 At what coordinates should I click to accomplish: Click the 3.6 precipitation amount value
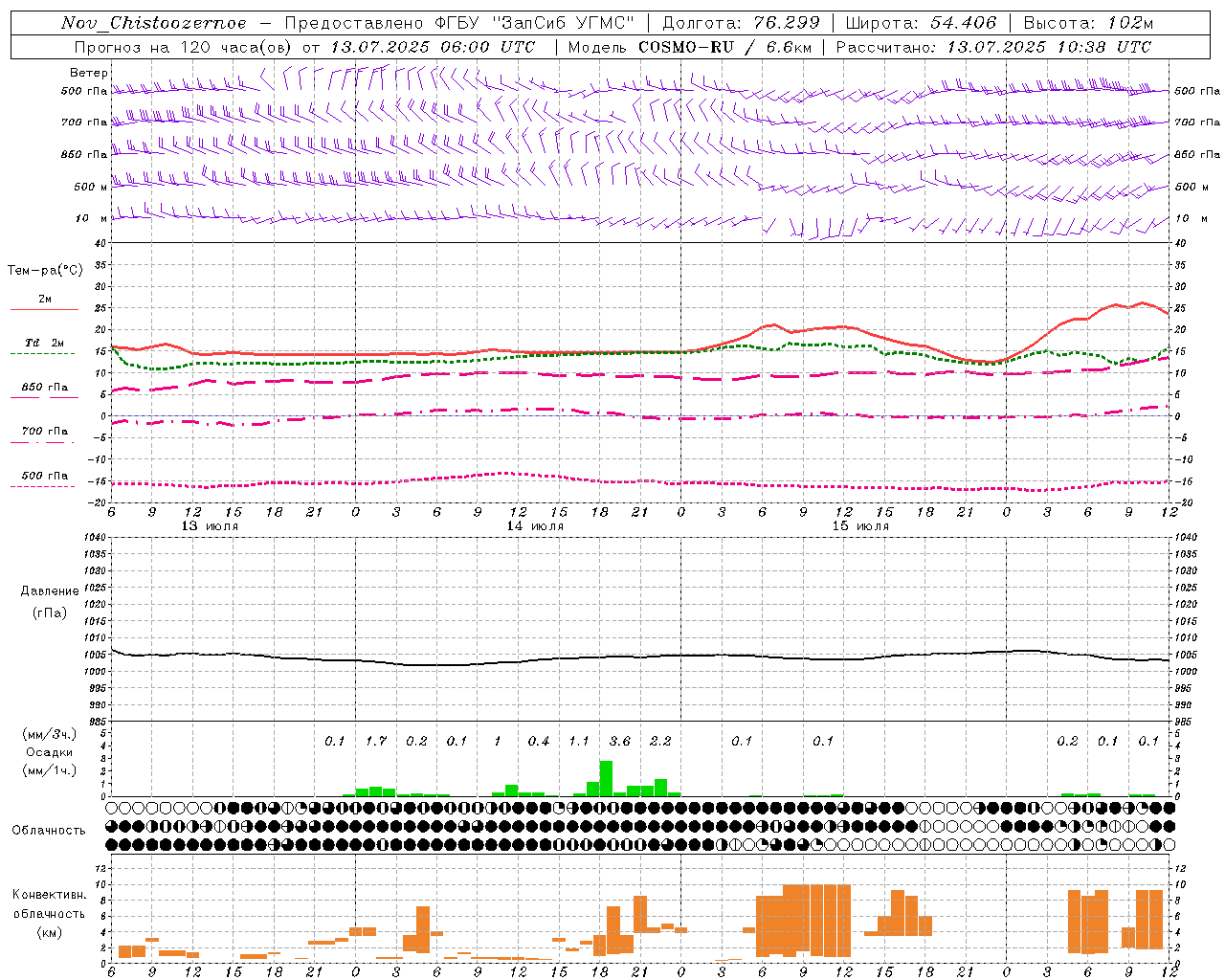point(620,742)
